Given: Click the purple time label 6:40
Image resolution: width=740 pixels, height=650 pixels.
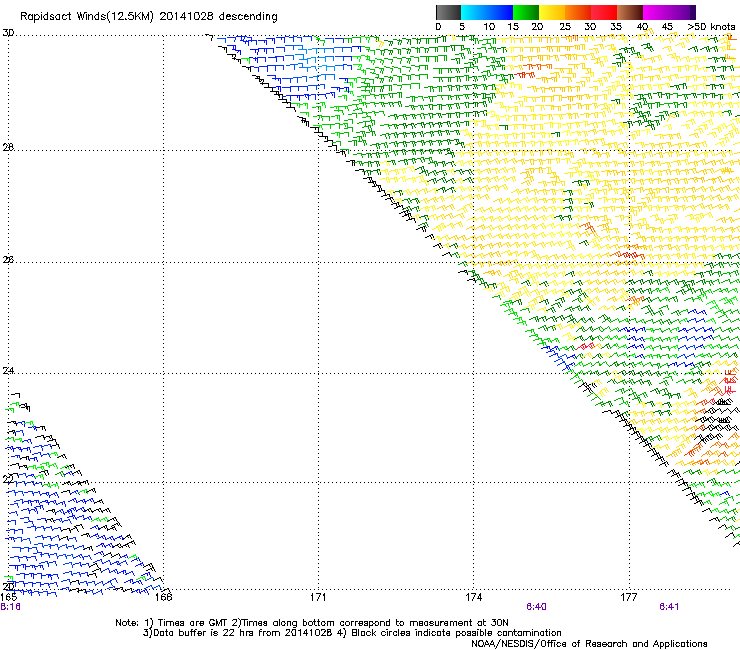Looking at the screenshot, I should pos(536,607).
